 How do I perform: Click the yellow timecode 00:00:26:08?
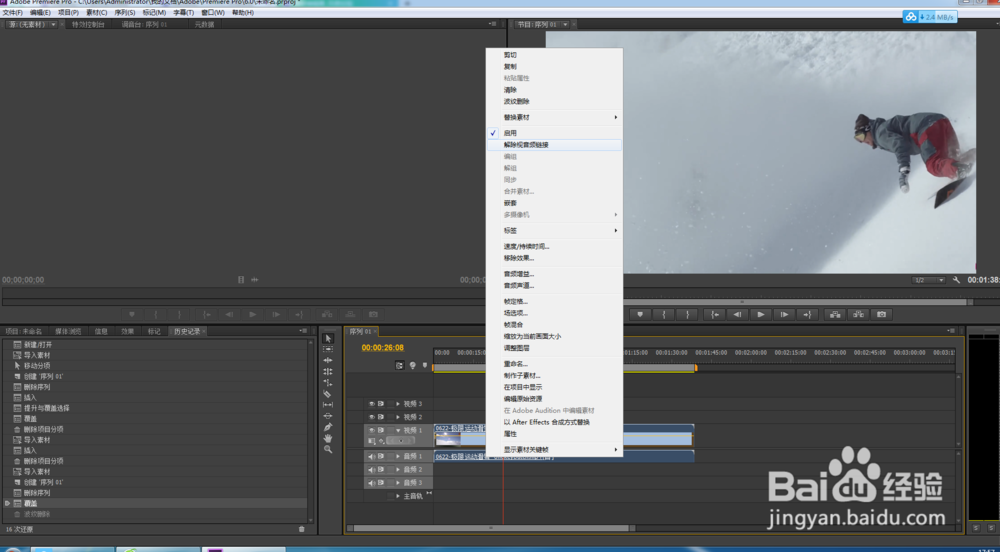pyautogui.click(x=383, y=347)
